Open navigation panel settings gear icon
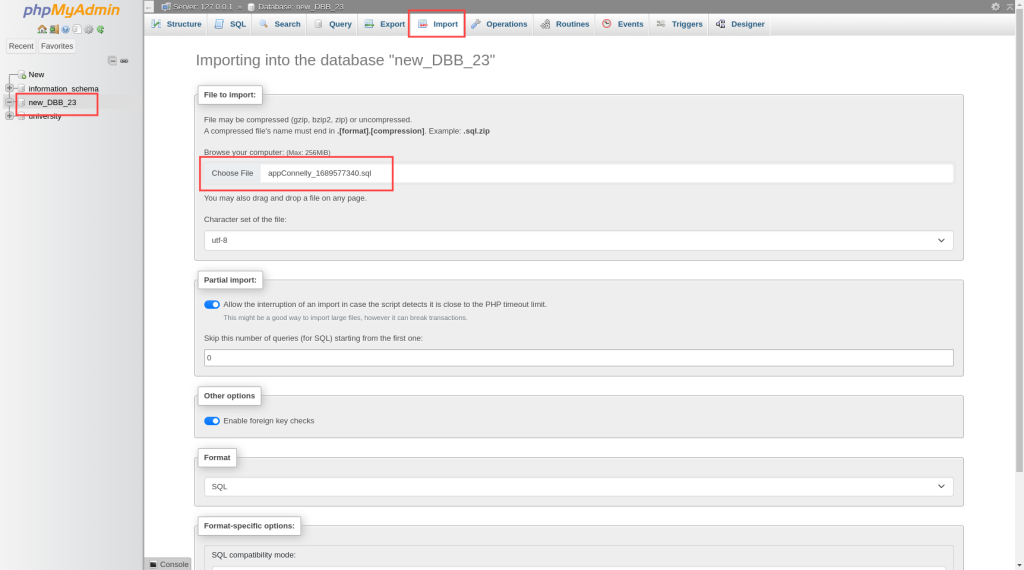1024x570 pixels. (x=89, y=29)
